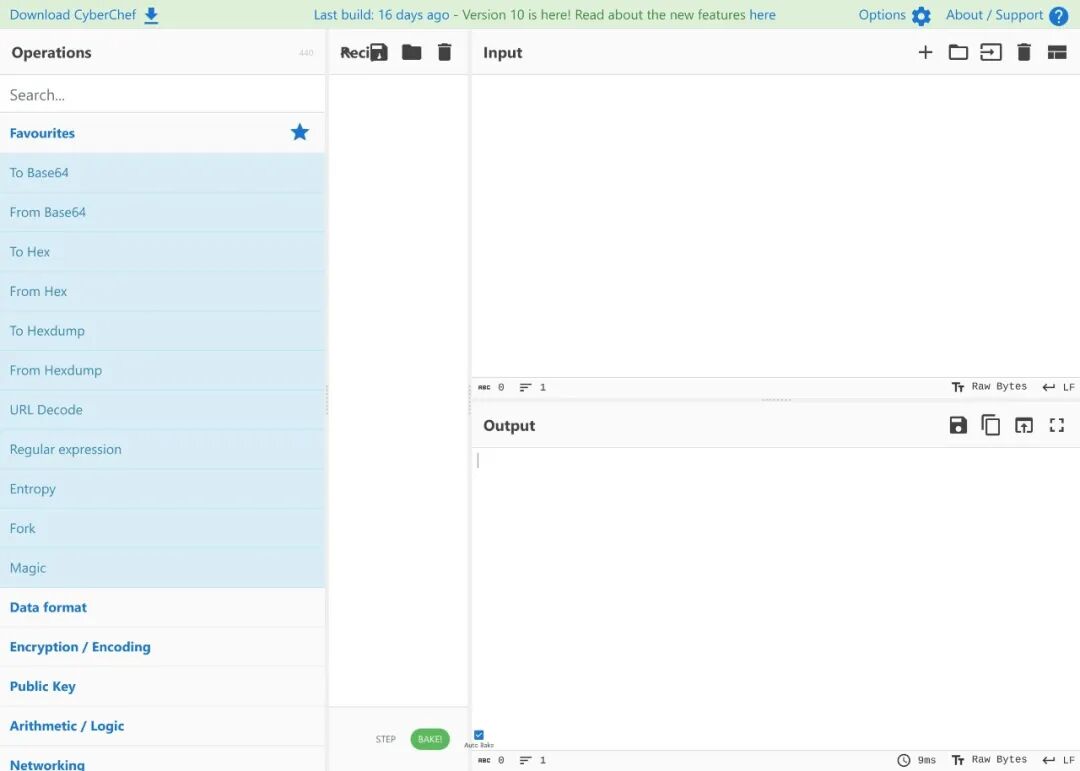Select the Fork operation
1080x771 pixels.
[163, 528]
